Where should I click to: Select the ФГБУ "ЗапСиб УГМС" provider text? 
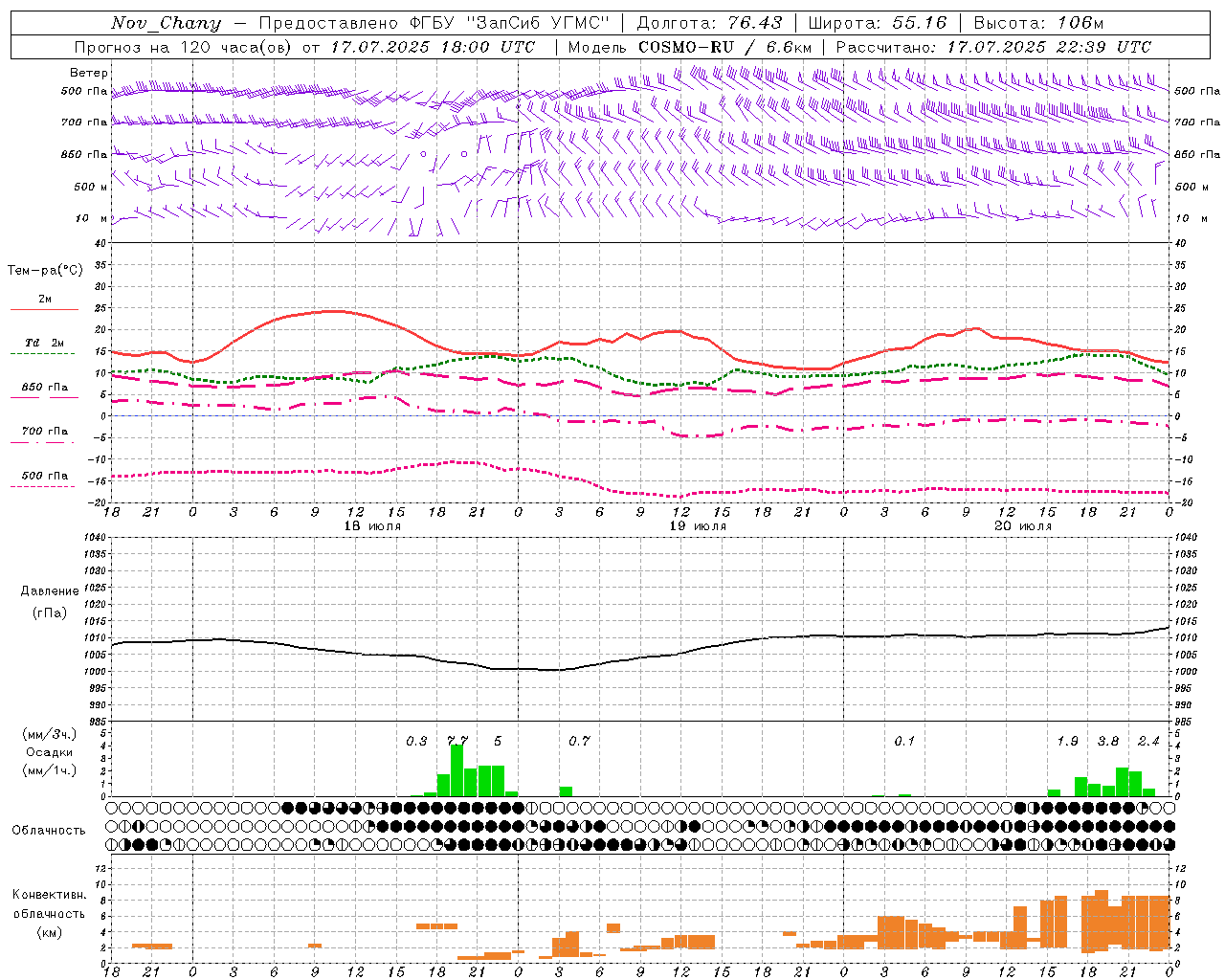point(510,23)
